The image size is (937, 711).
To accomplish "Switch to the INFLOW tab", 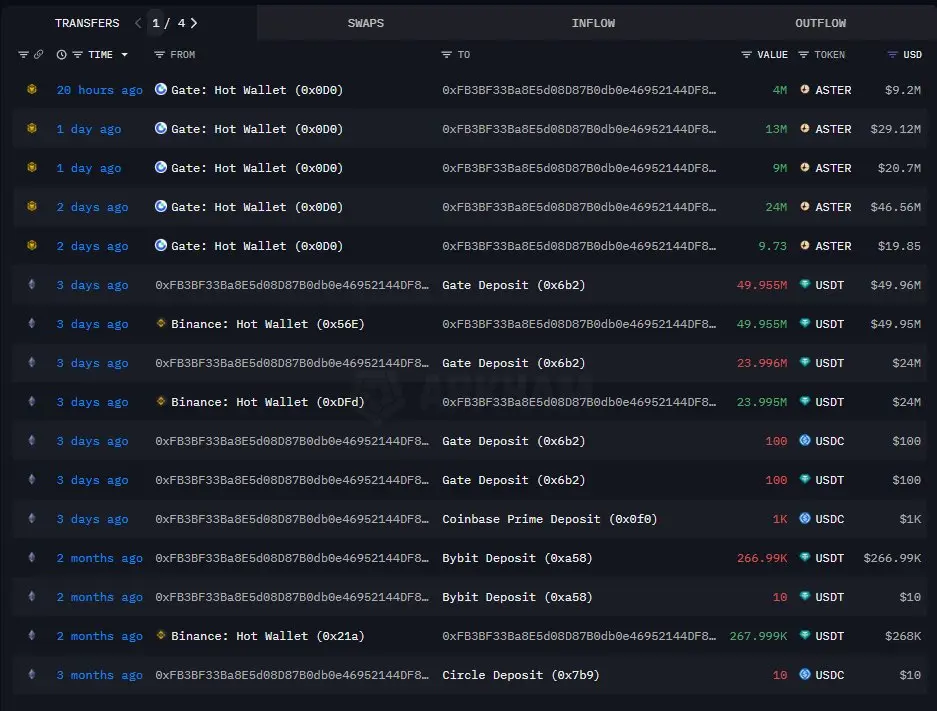I will coord(593,23).
